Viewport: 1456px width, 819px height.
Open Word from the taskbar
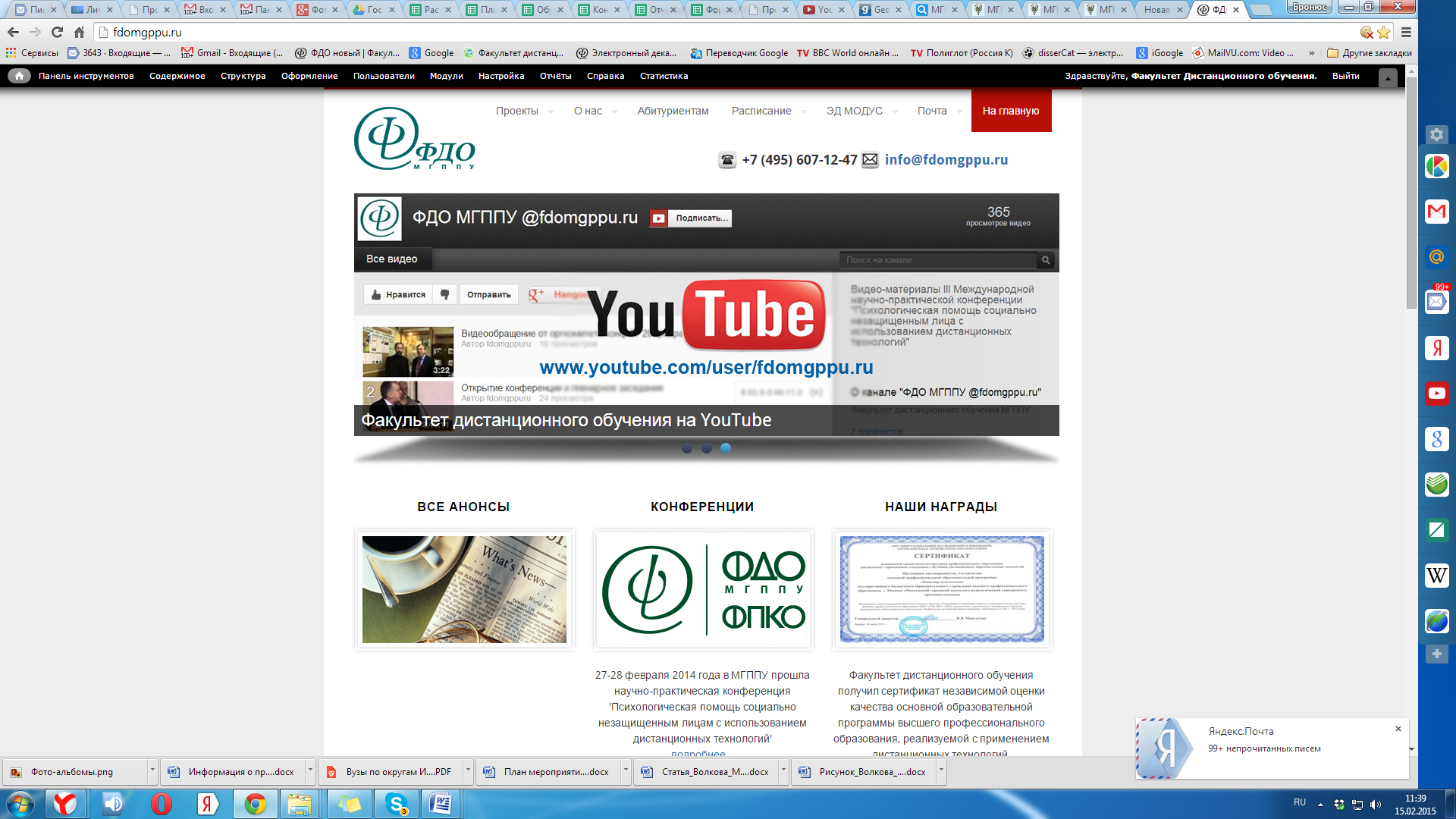tap(441, 804)
